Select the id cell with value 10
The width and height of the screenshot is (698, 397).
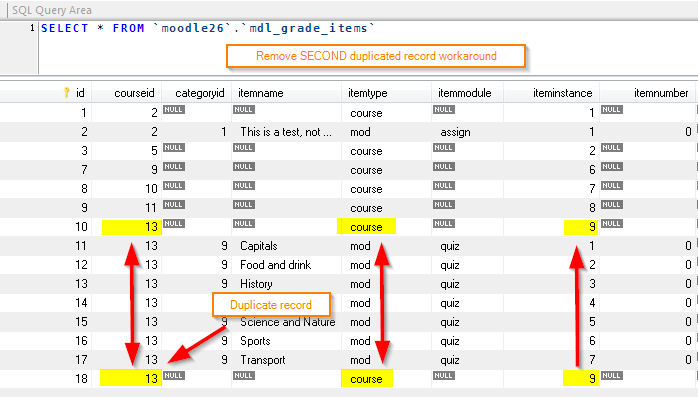point(81,227)
